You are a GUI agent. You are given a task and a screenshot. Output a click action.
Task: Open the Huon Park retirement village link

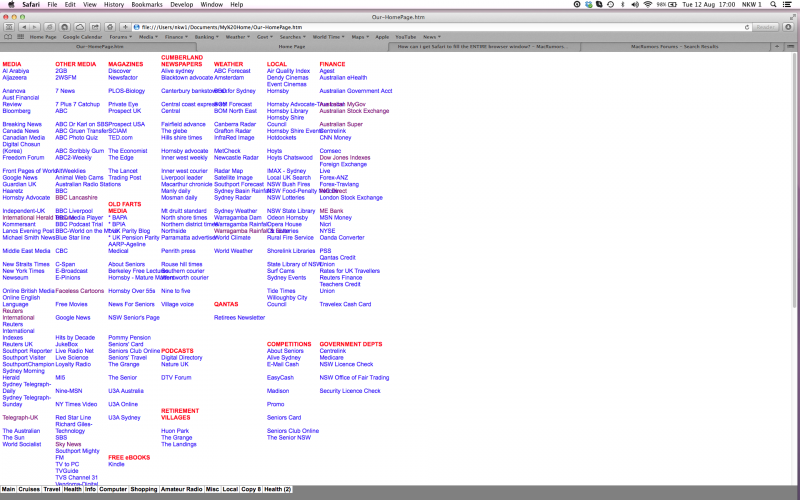point(175,431)
